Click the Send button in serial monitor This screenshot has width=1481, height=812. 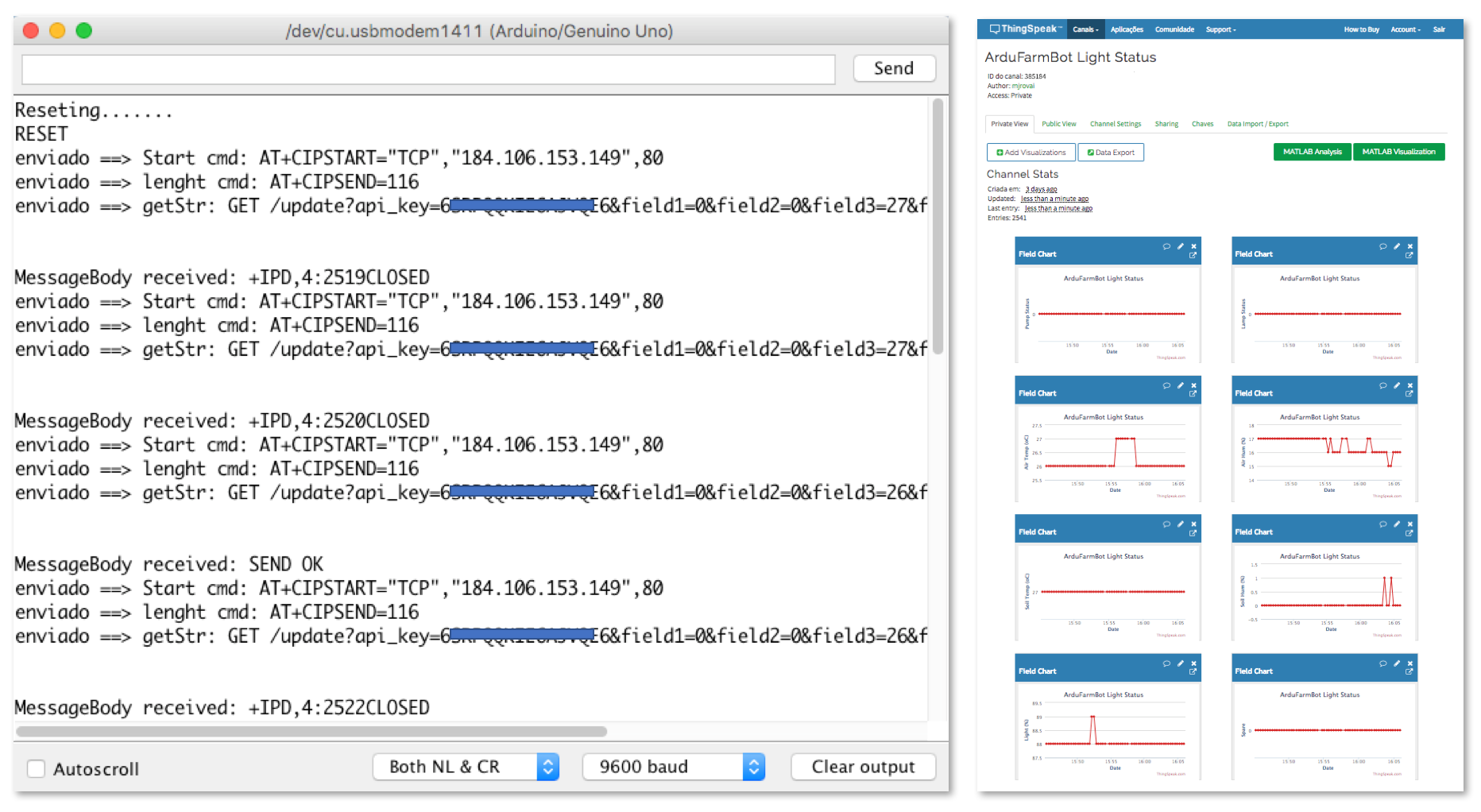[894, 68]
